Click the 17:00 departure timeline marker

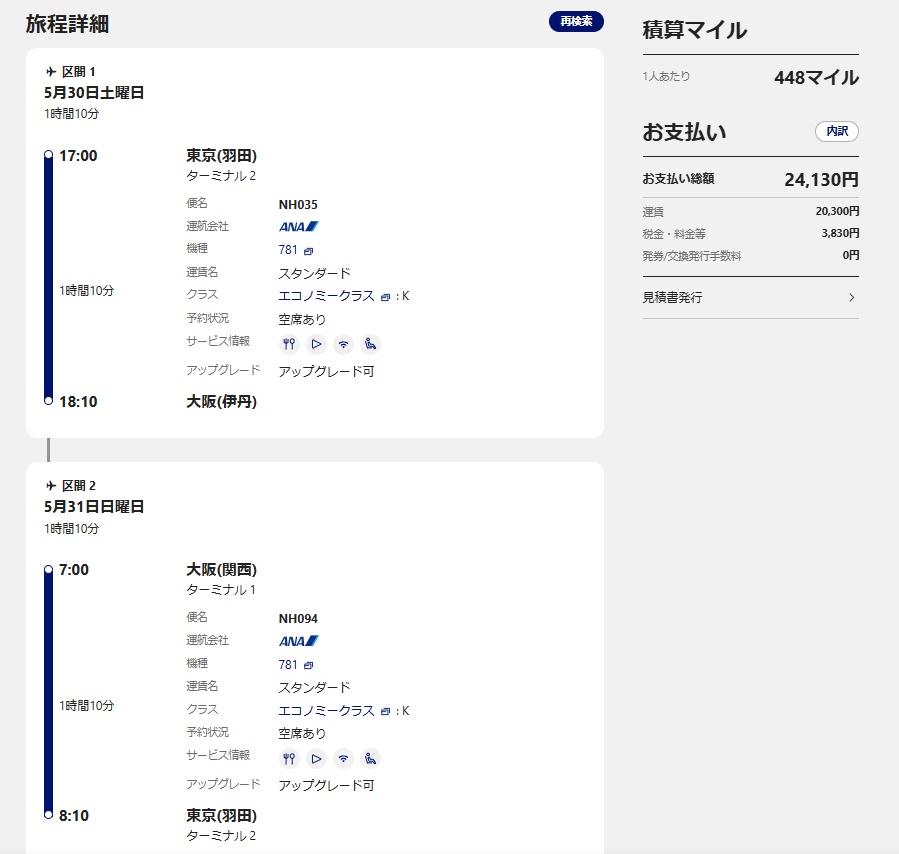point(48,155)
